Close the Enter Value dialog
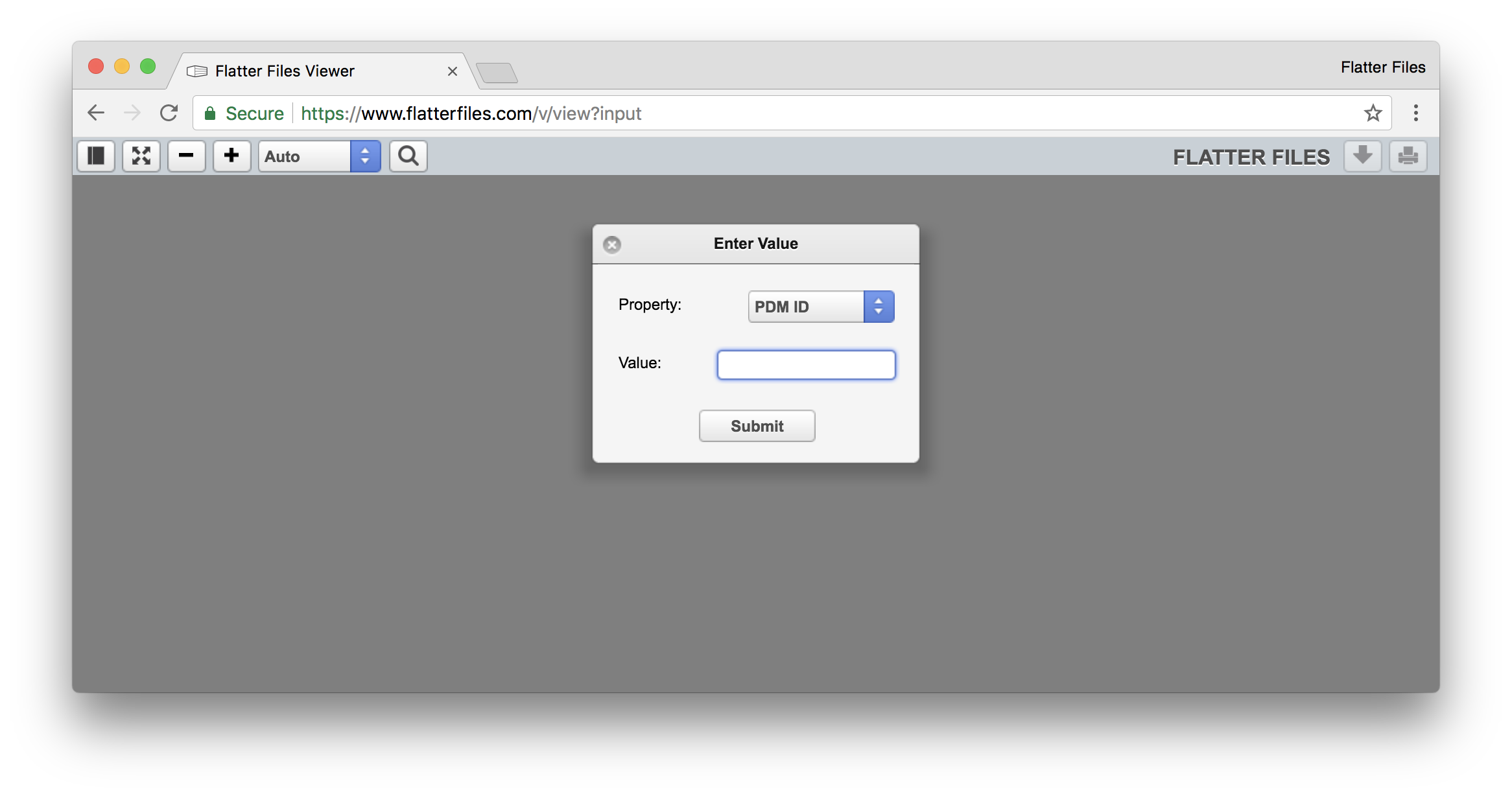Image resolution: width=1512 pixels, height=796 pixels. 612,243
